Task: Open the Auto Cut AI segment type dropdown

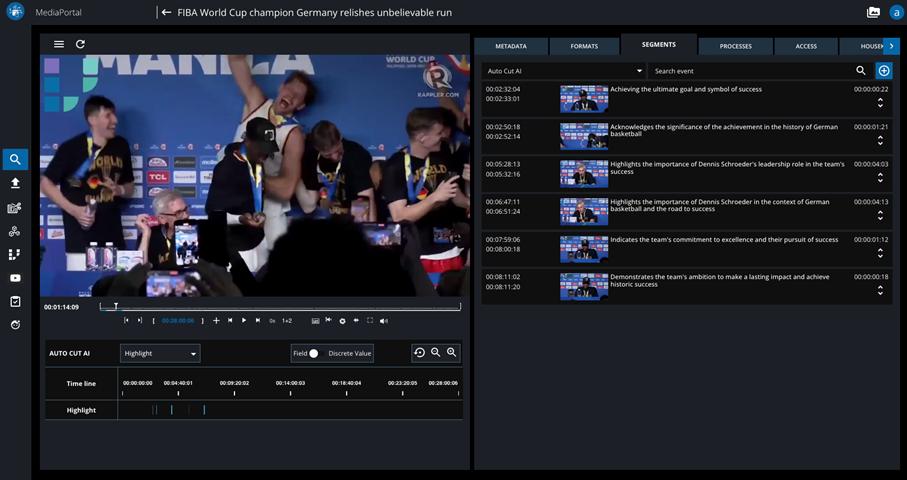Action: tap(565, 71)
